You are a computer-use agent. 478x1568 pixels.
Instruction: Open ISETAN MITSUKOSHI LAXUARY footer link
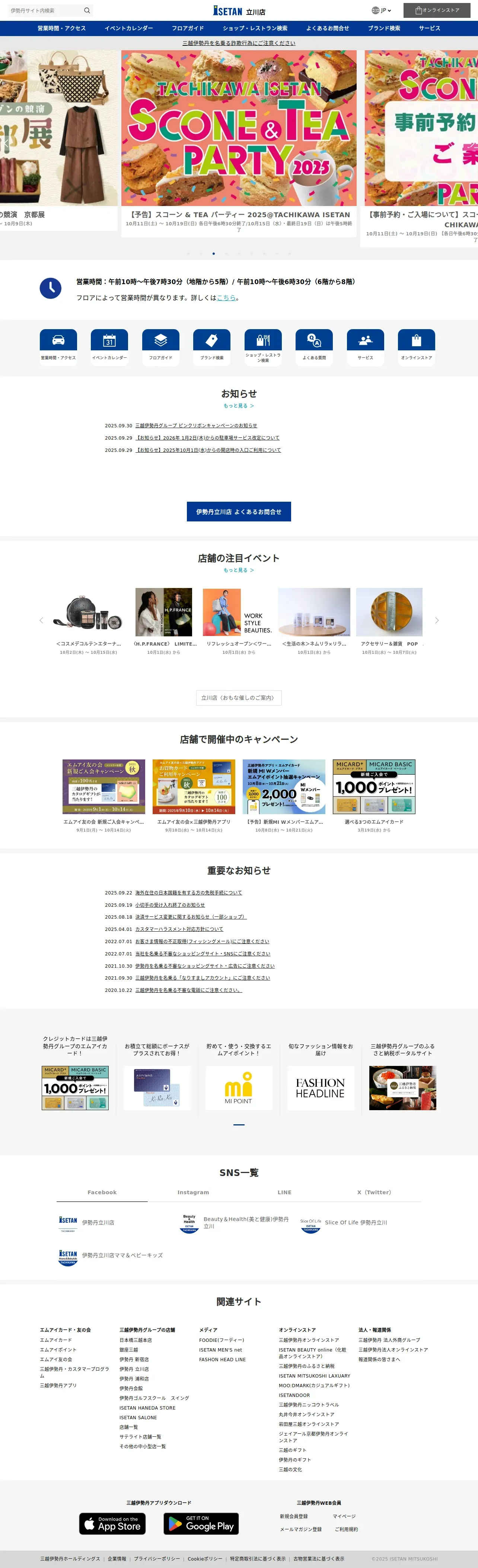[314, 1376]
